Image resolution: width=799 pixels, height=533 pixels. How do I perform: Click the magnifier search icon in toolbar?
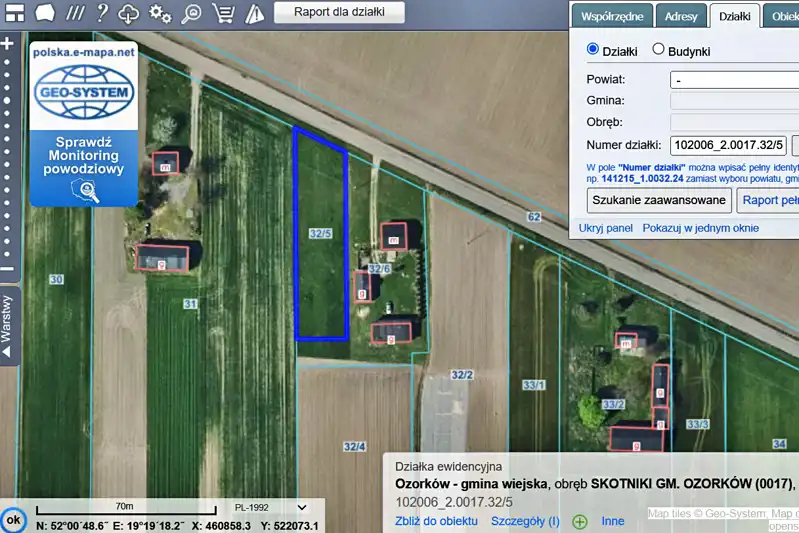(191, 13)
